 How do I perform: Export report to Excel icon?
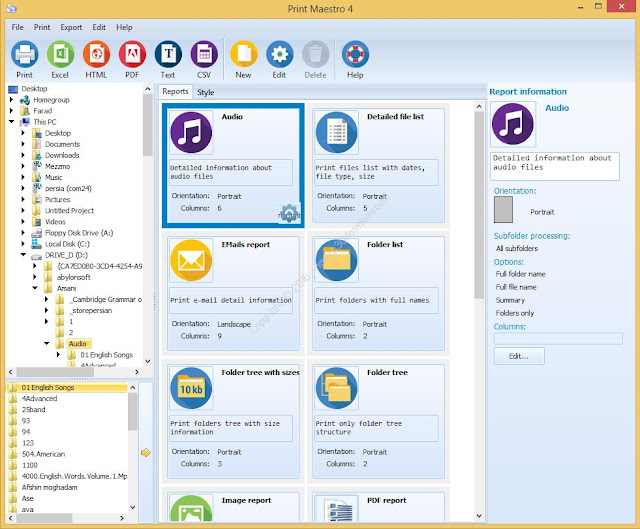60,54
